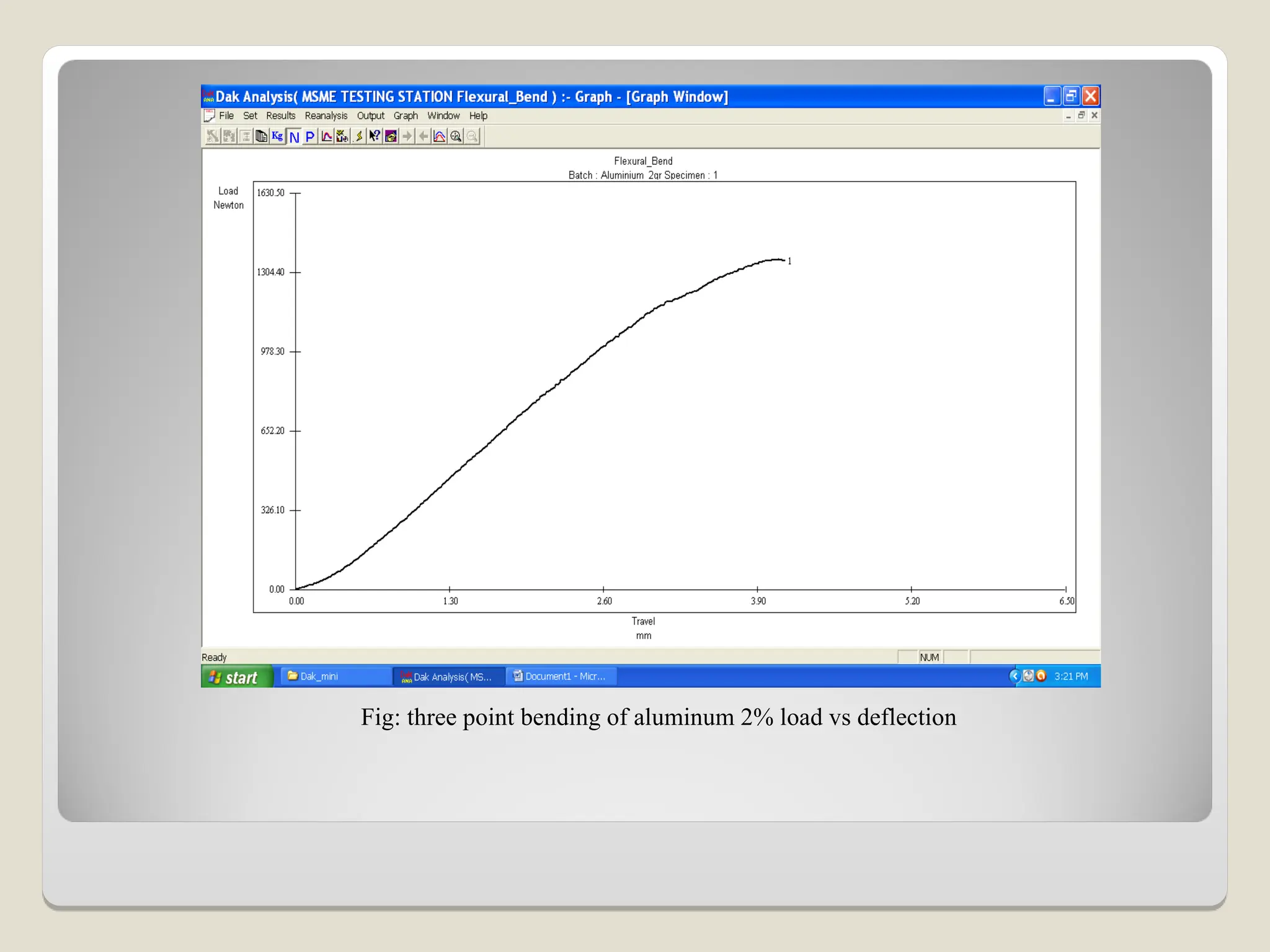Click the 326.10 load axis label
This screenshot has width=1270, height=952.
point(272,510)
